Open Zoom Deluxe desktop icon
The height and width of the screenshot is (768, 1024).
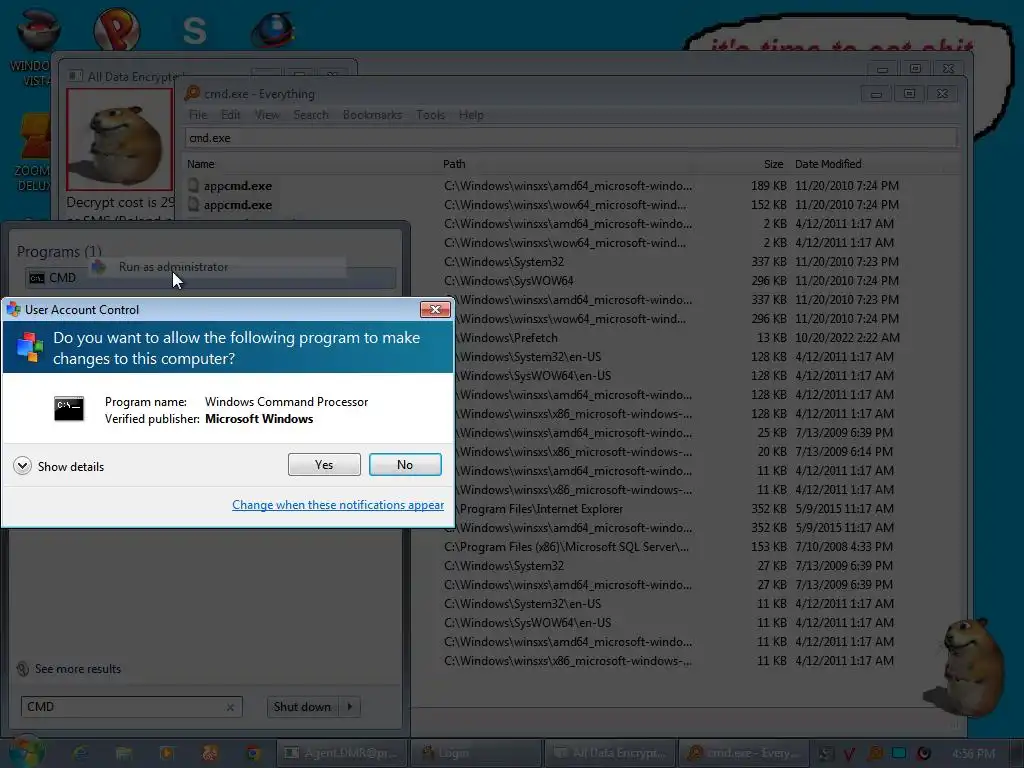[x=34, y=153]
